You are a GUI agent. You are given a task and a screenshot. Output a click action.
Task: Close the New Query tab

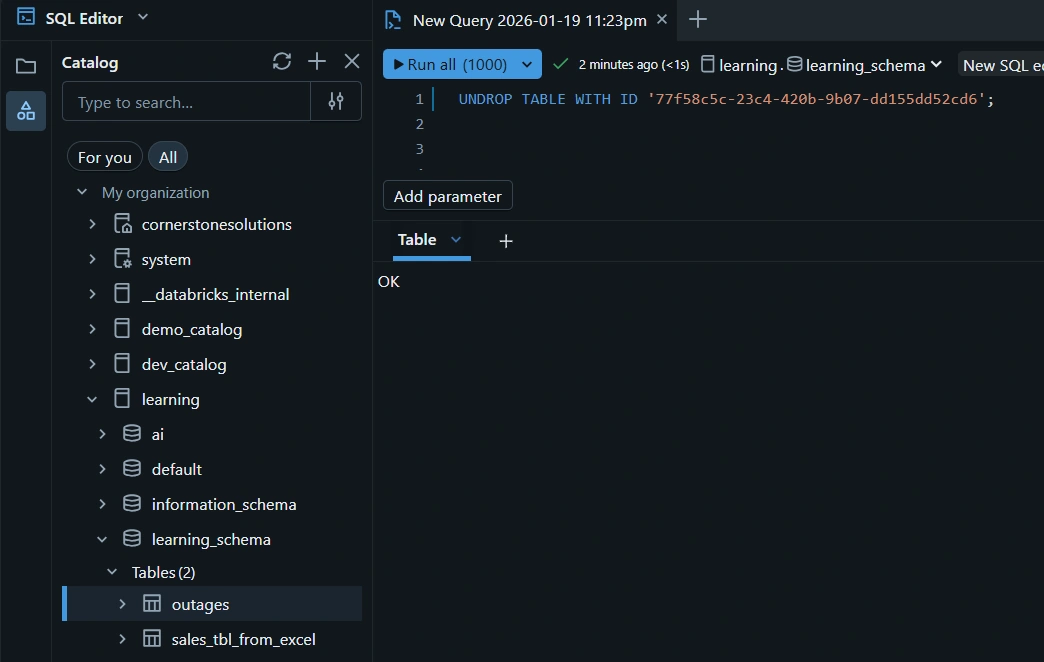click(x=662, y=19)
